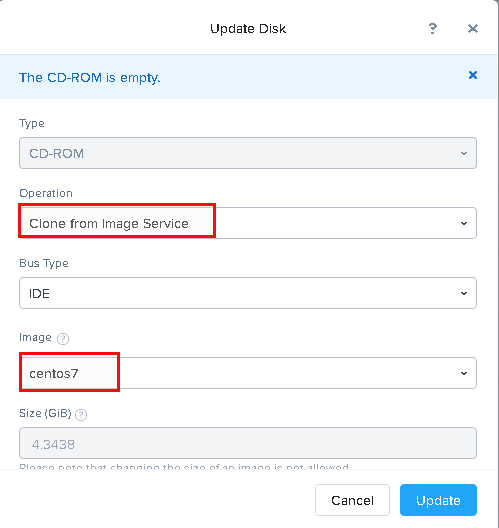Dismiss the CD-ROM is empty banner
This screenshot has width=499, height=528.
coord(473,75)
